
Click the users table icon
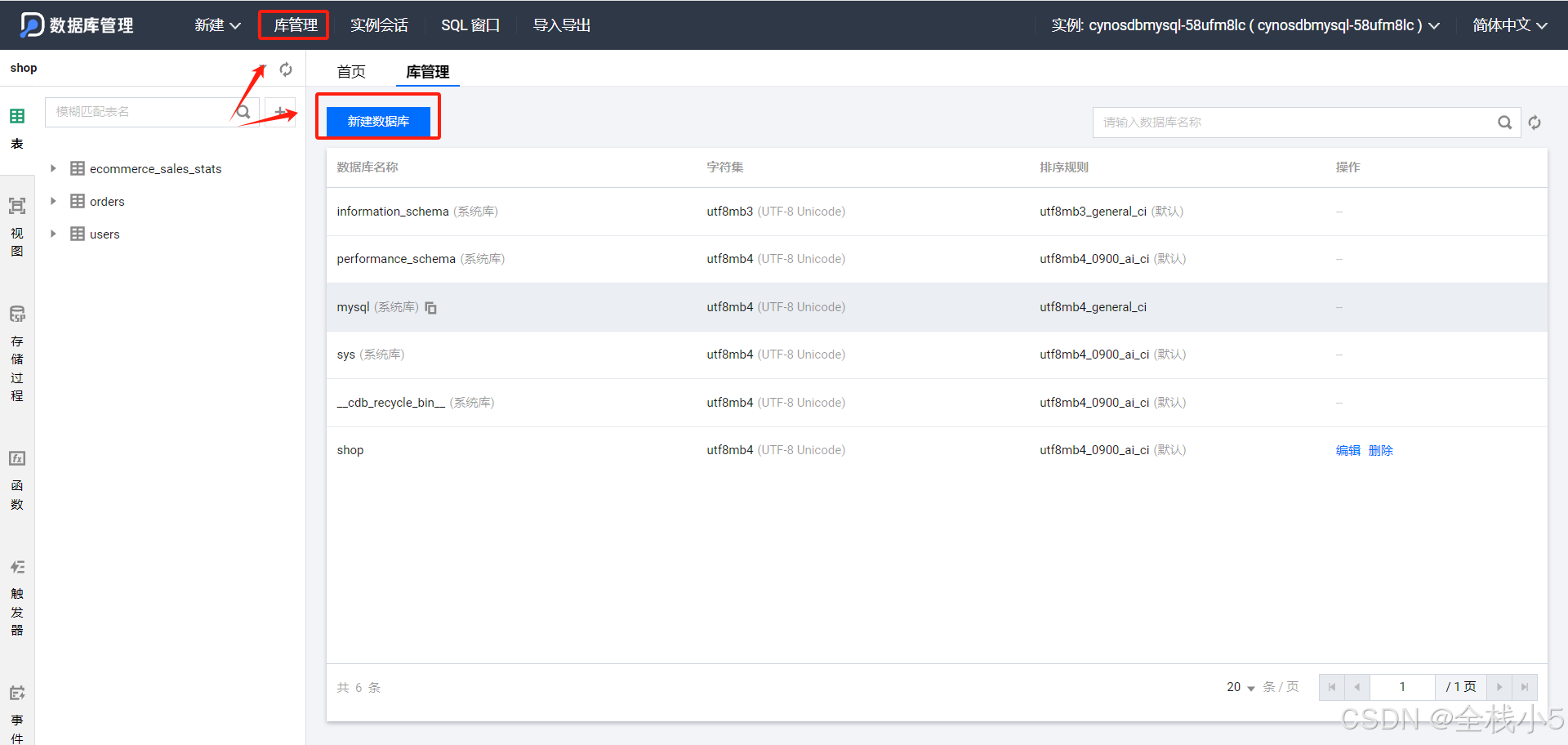(x=78, y=234)
